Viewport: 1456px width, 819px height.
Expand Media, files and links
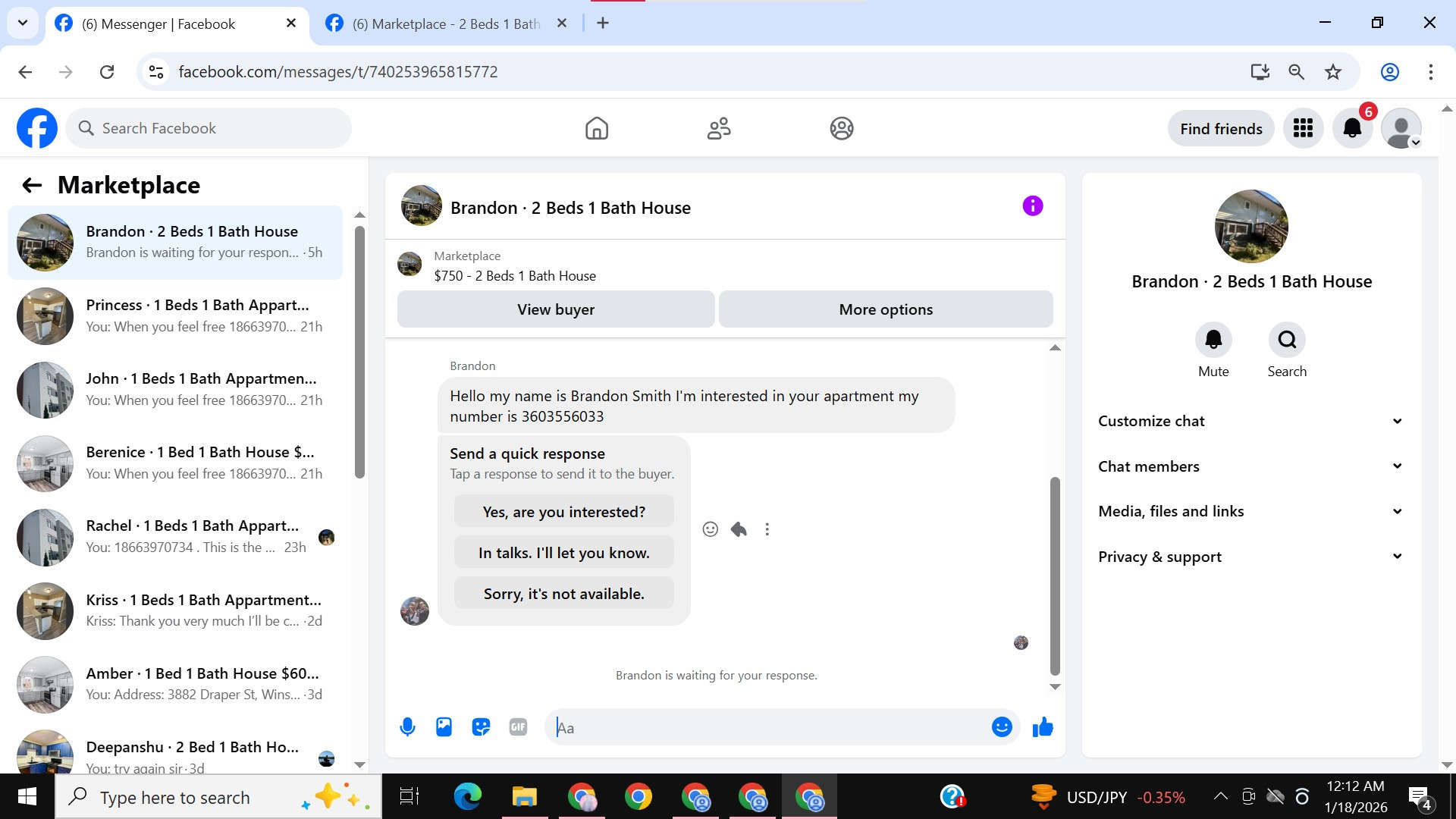[1250, 511]
